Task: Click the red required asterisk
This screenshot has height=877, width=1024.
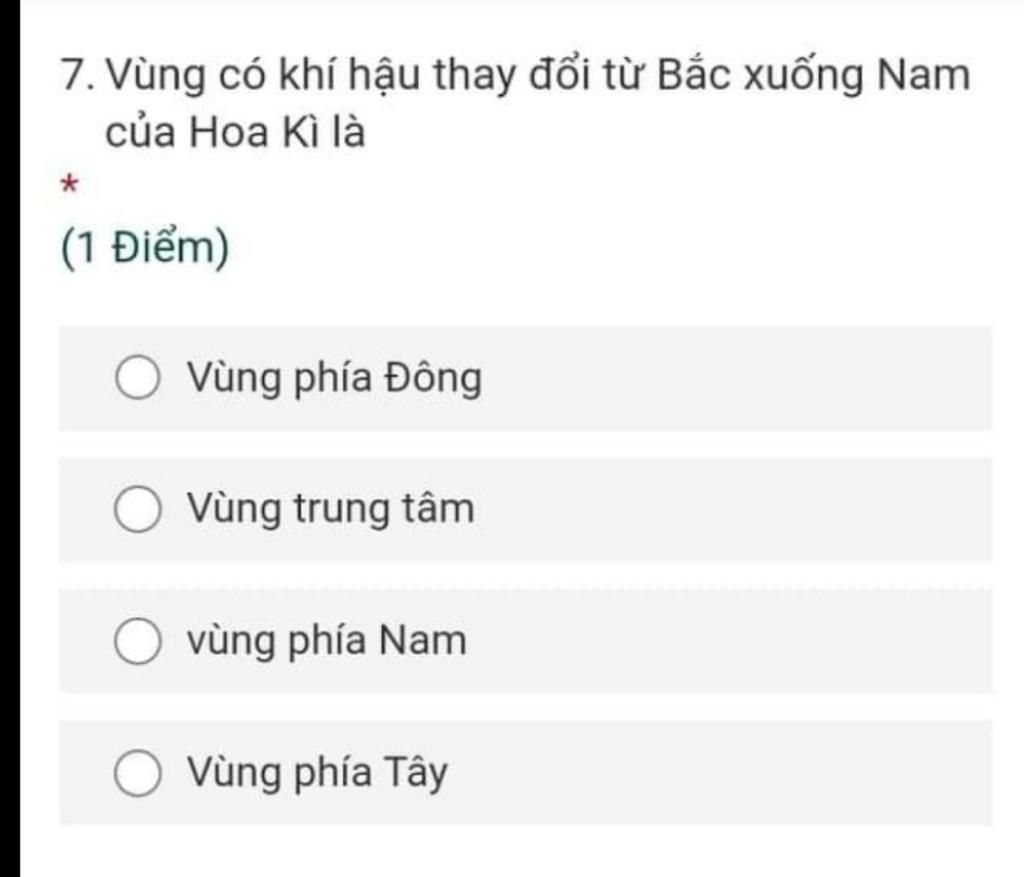Action: click(70, 185)
